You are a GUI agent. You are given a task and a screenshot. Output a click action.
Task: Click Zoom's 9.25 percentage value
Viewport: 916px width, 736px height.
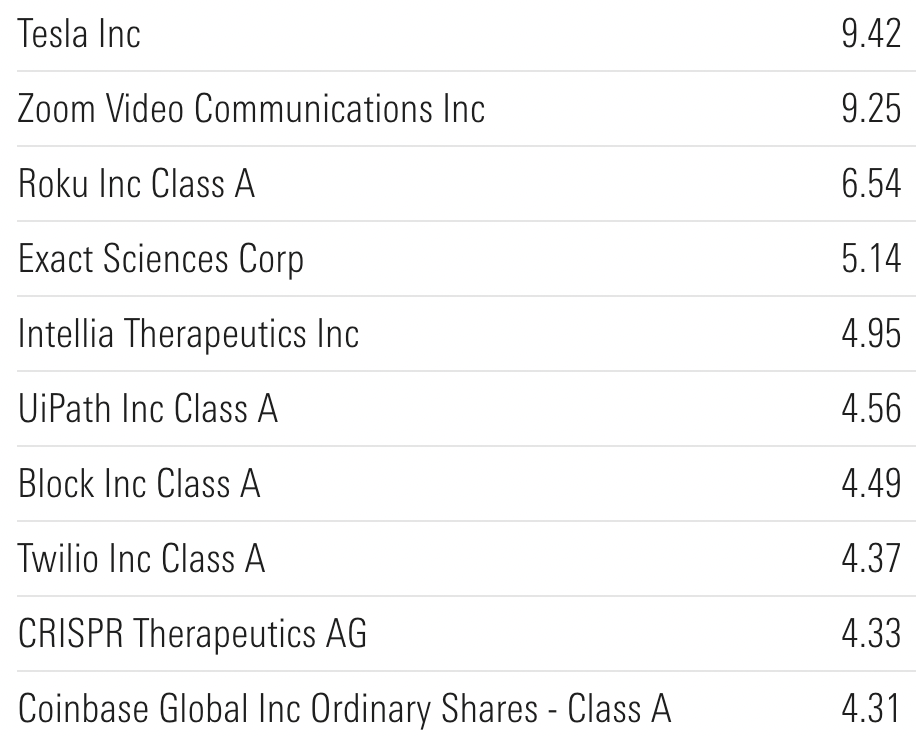tap(871, 109)
